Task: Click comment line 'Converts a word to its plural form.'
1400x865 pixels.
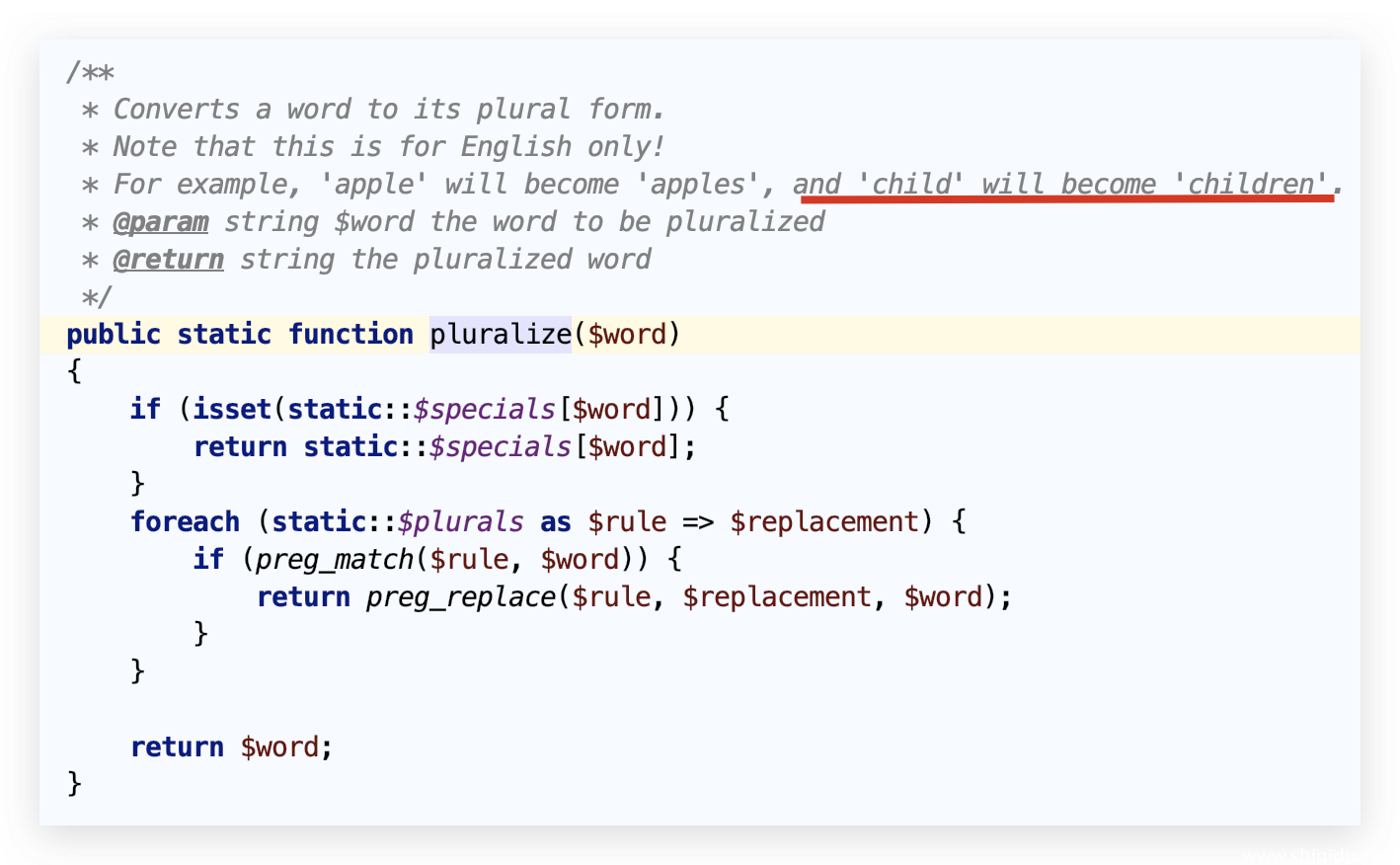Action: 389,109
